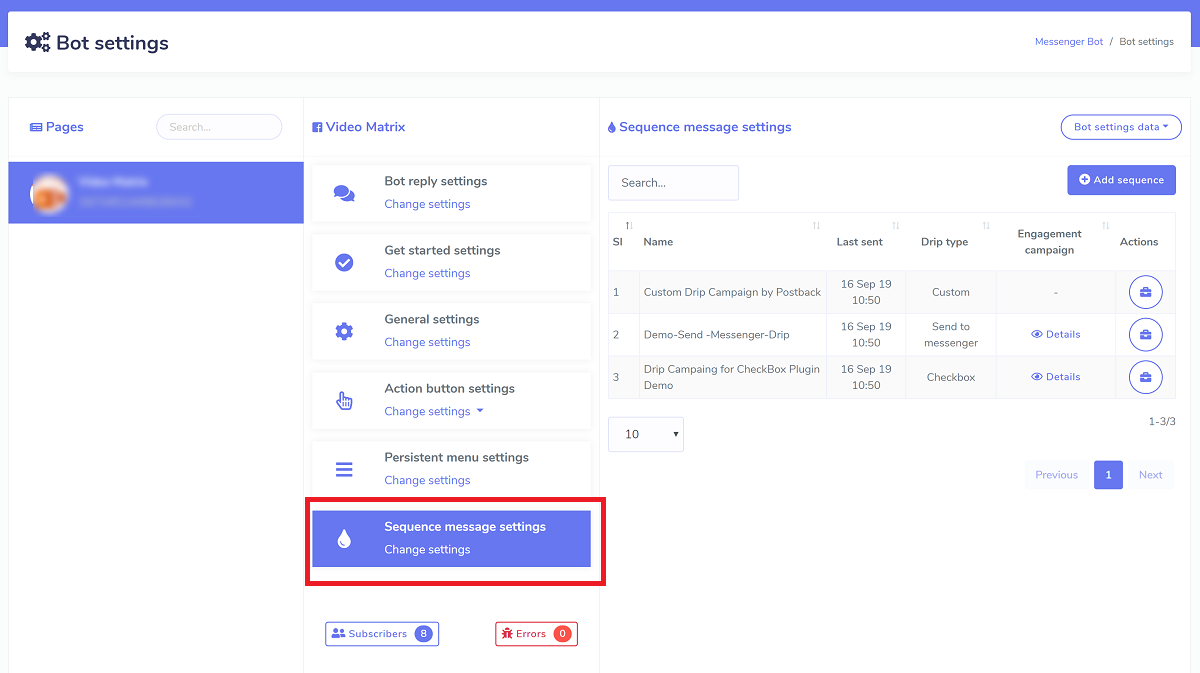Click the sequence Search input field
This screenshot has width=1200, height=673.
coord(672,182)
